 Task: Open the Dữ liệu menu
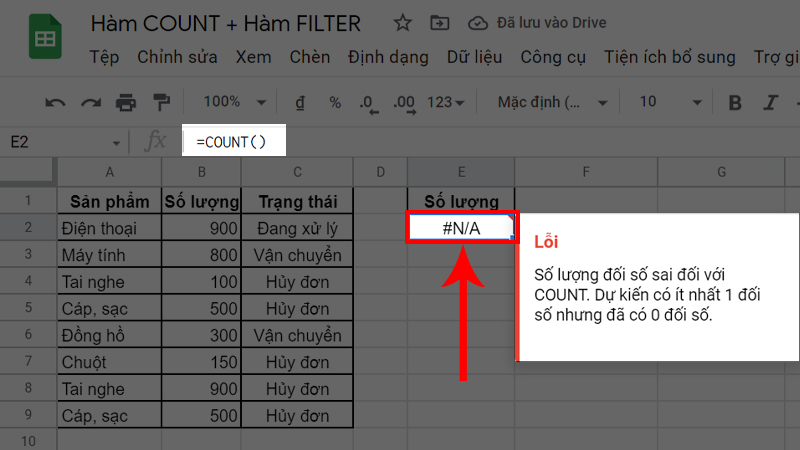474,57
